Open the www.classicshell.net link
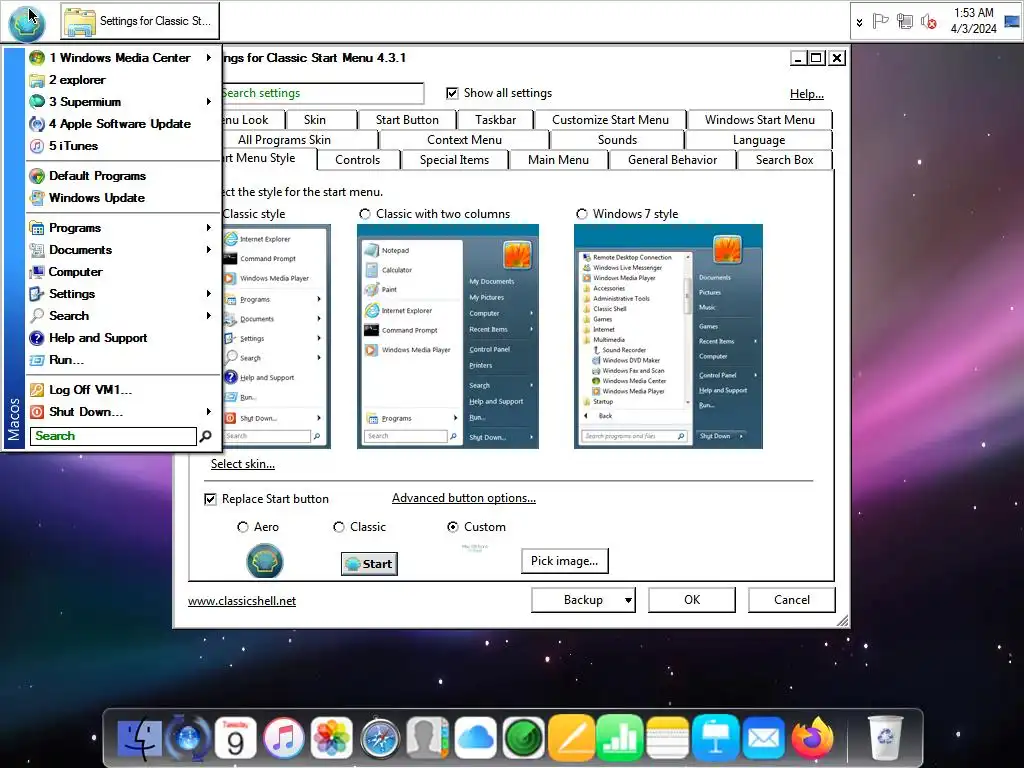 [x=242, y=601]
